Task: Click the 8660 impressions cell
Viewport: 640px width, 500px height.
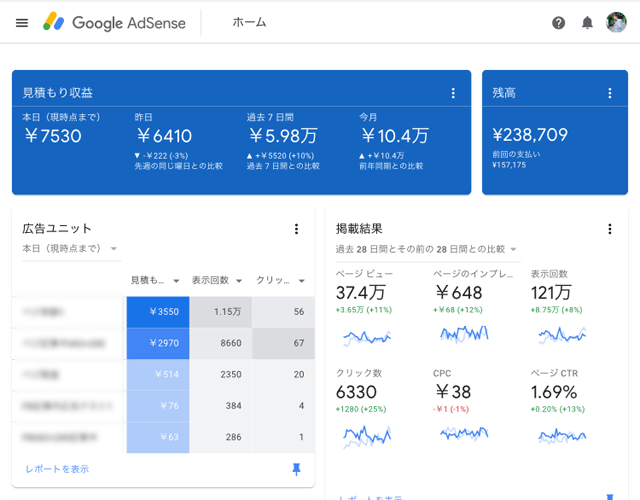Action: click(x=221, y=343)
